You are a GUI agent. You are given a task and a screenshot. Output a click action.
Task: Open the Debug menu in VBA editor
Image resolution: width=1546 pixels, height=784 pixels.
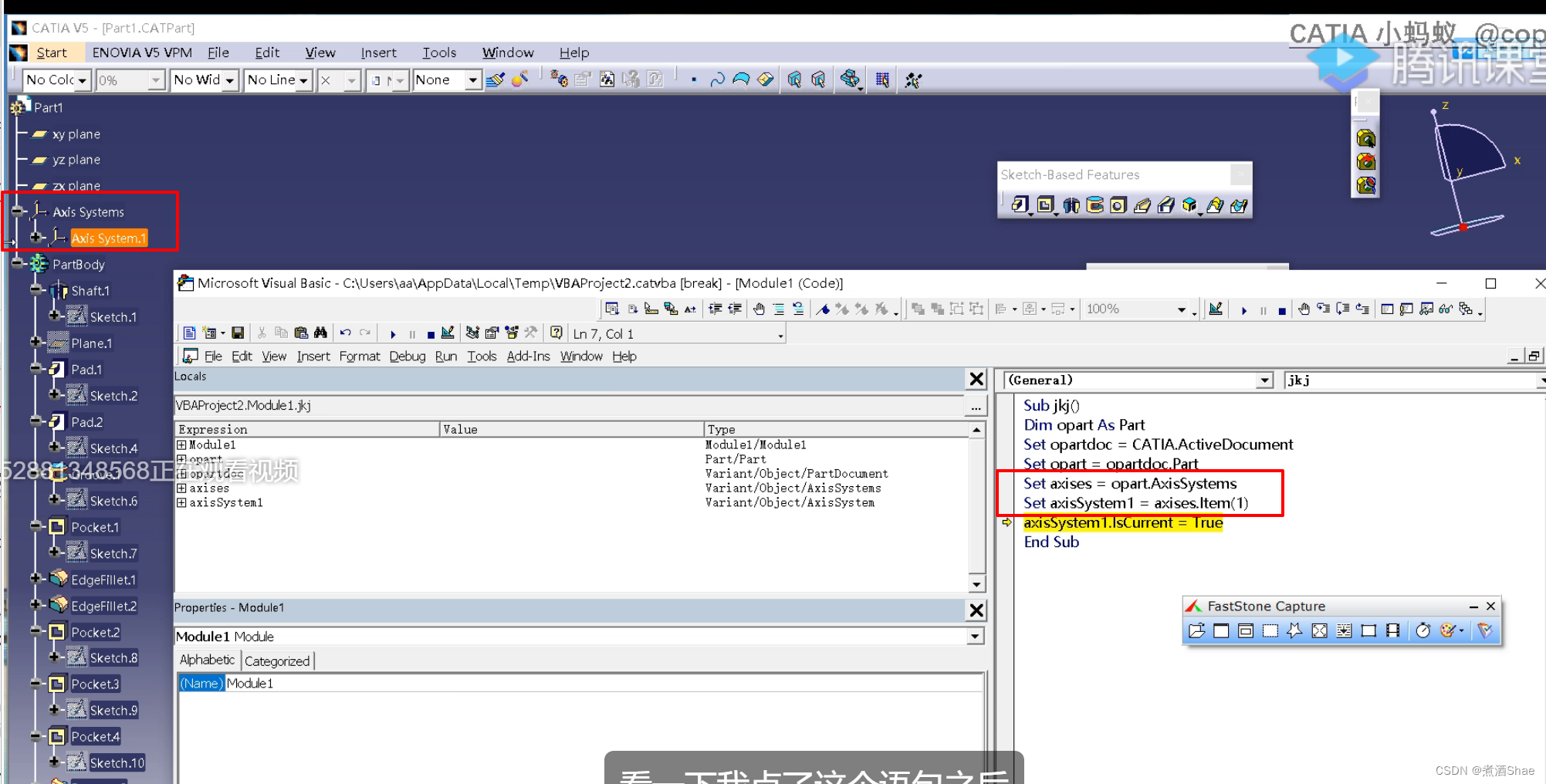[408, 356]
